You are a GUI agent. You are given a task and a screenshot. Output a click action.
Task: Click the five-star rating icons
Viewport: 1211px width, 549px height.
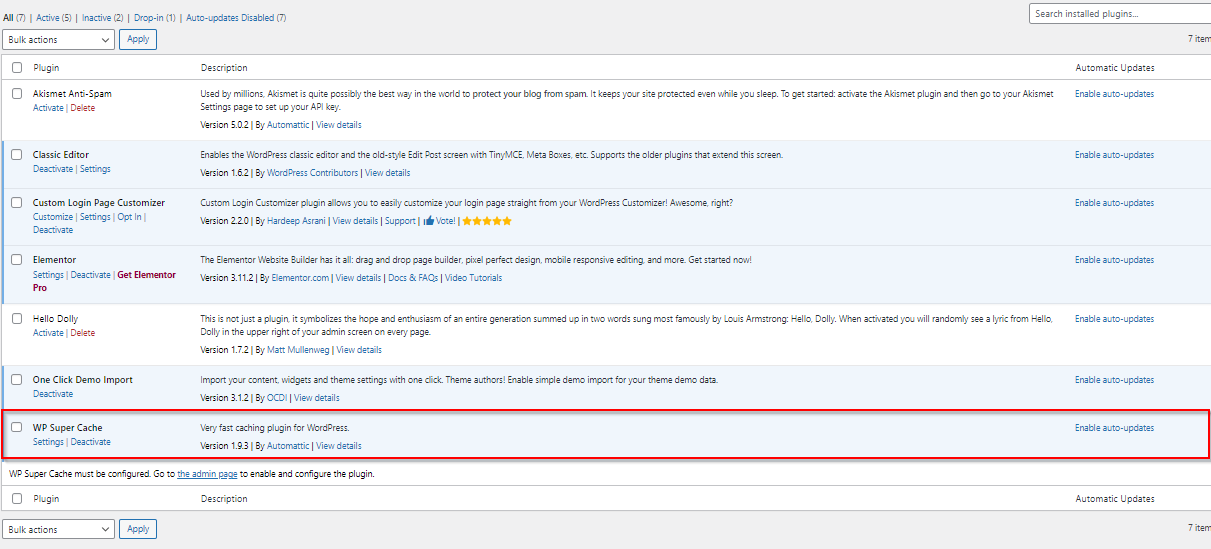coord(487,221)
